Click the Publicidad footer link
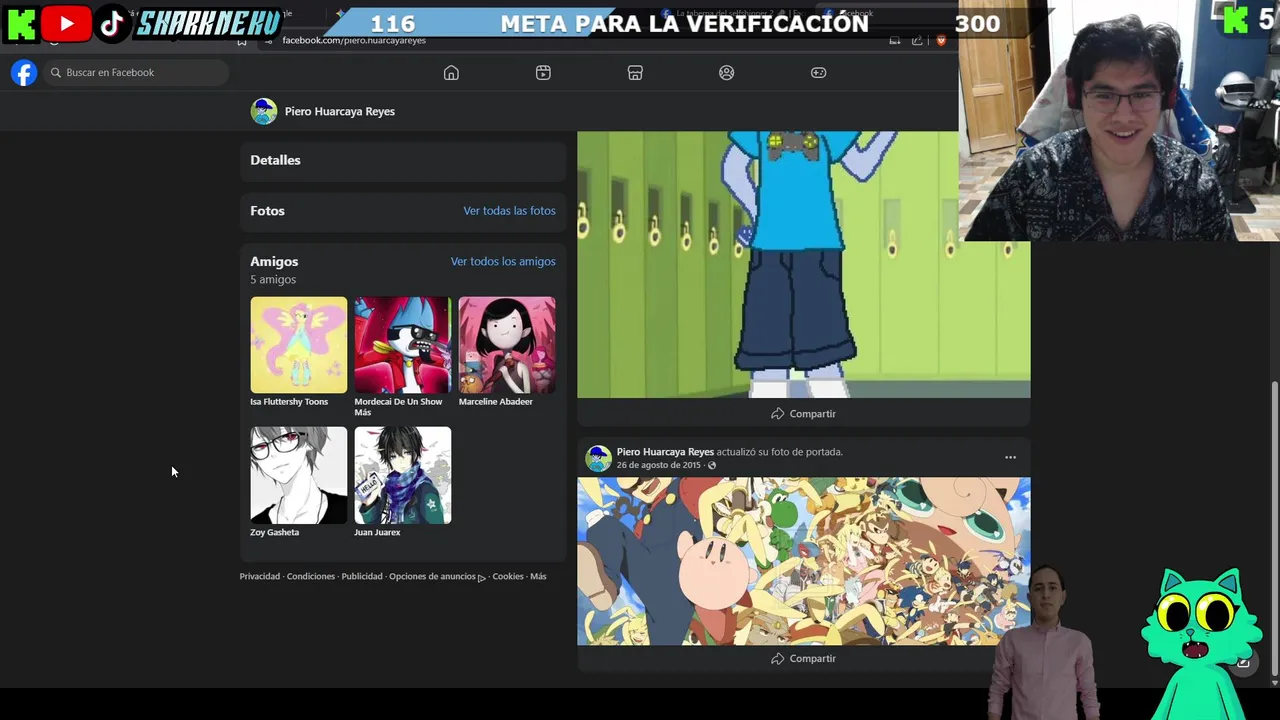Viewport: 1280px width, 720px height. coord(362,577)
